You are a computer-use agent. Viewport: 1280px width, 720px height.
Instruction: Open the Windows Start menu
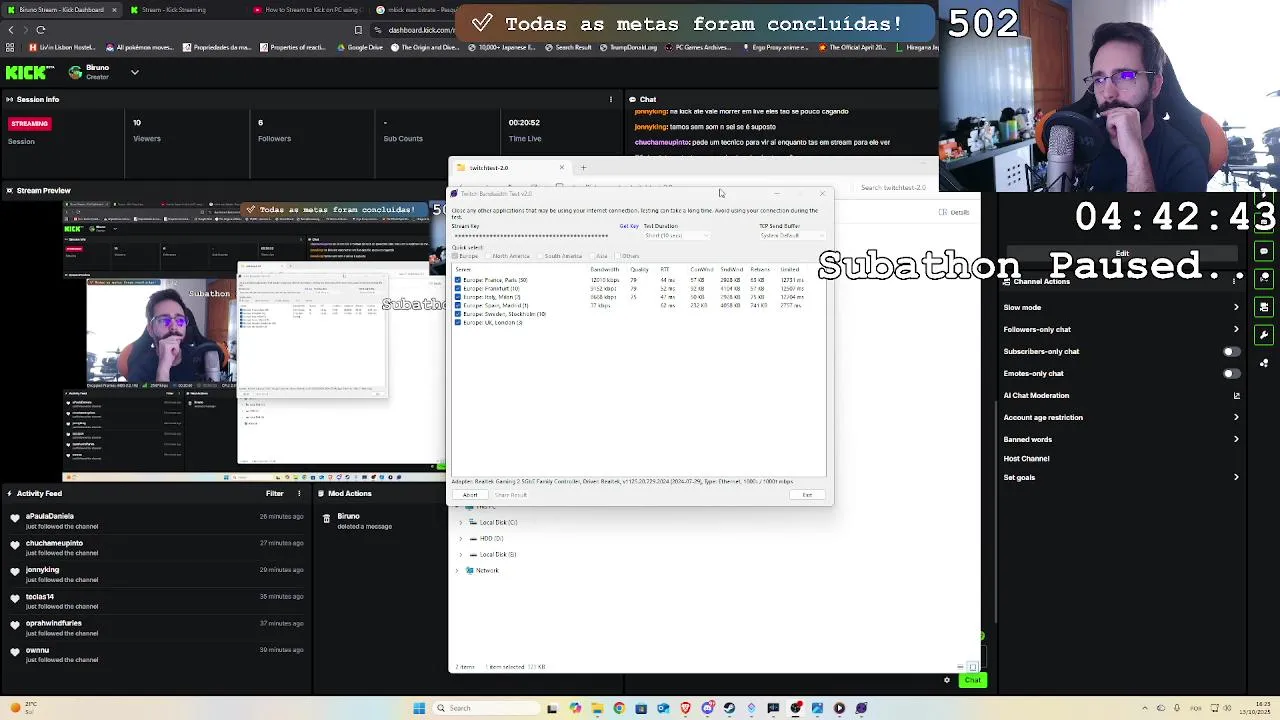[x=419, y=708]
